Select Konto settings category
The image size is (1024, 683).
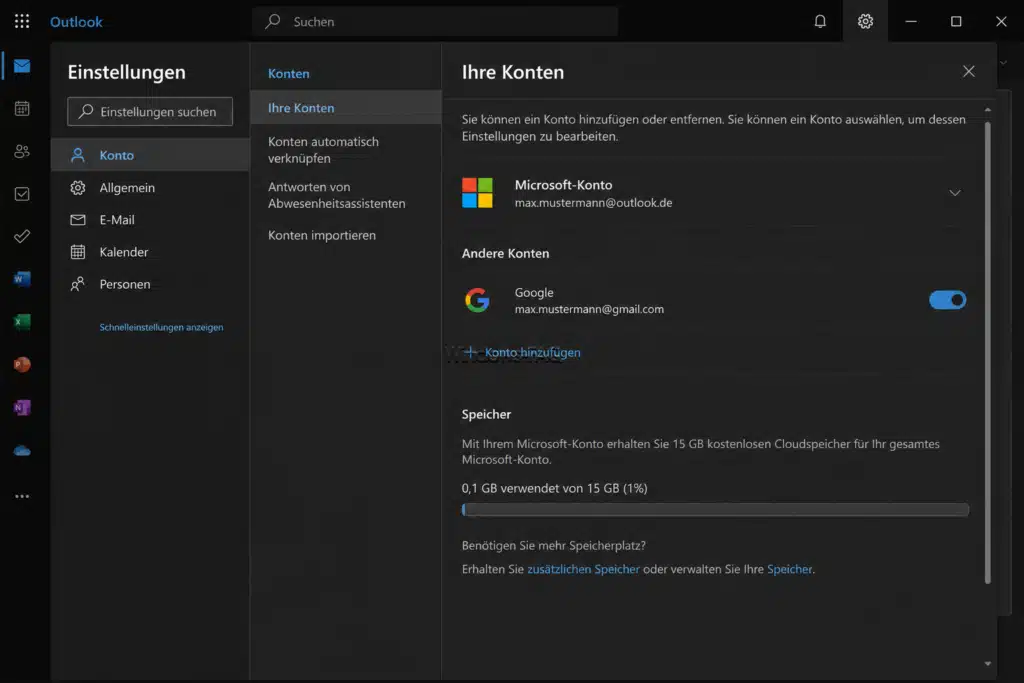point(150,155)
